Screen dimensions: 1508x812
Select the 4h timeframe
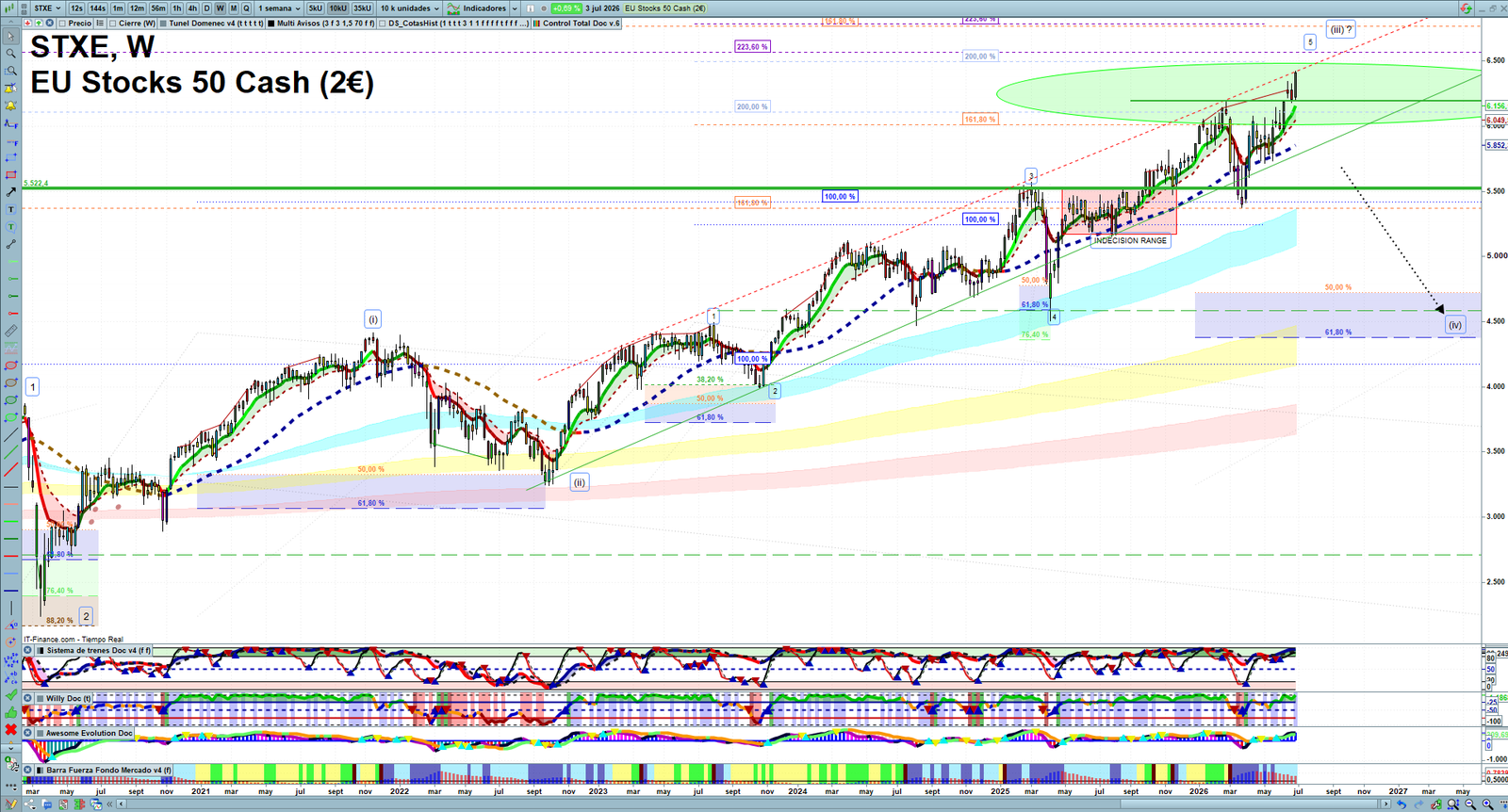click(x=192, y=8)
